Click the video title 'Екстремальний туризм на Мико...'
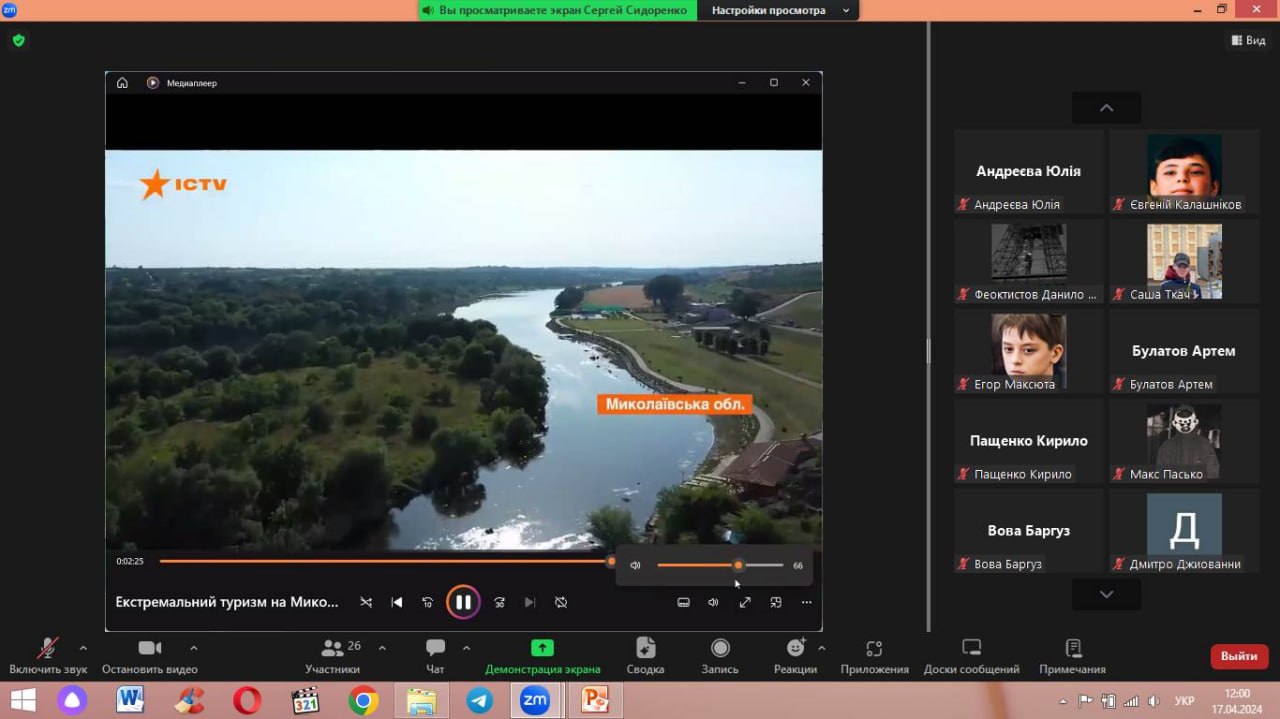Image resolution: width=1280 pixels, height=719 pixels. coord(227,602)
